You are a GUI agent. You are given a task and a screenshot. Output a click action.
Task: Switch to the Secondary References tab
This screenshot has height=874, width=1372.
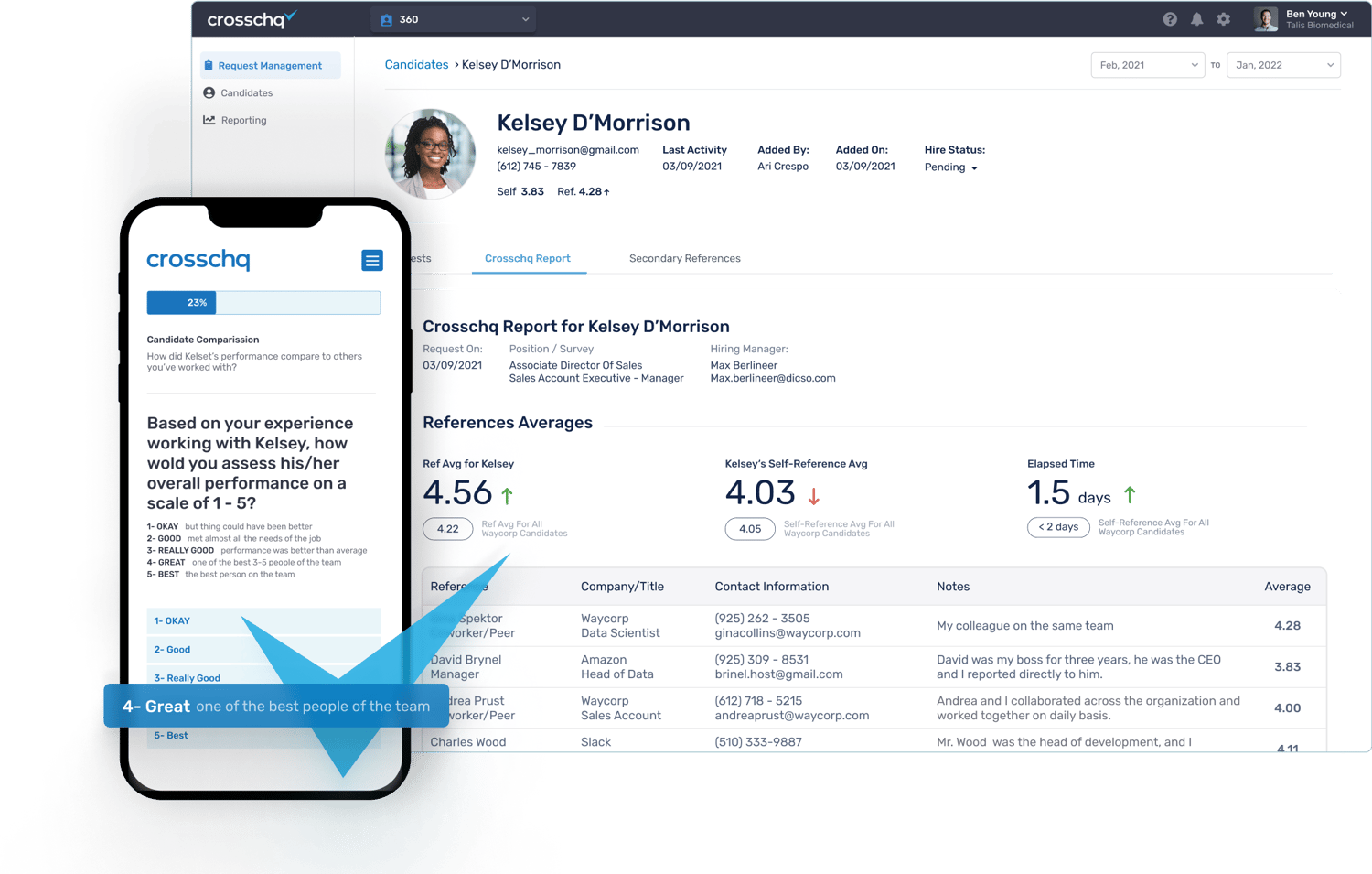click(x=684, y=258)
